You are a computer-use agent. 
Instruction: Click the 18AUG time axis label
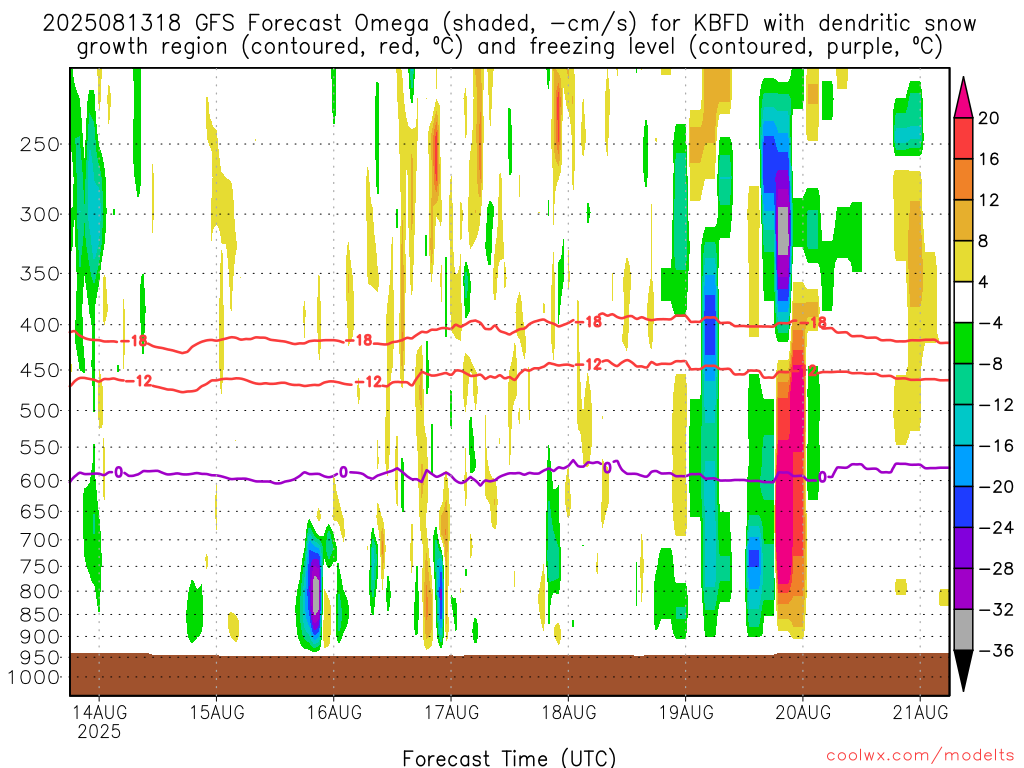569,712
